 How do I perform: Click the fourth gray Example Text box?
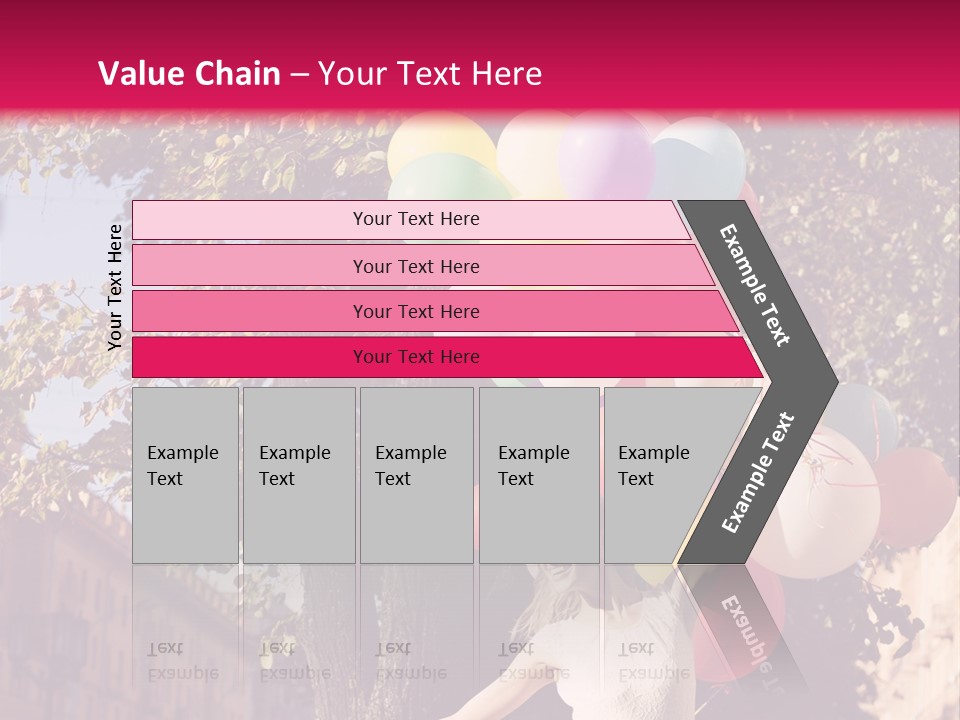point(539,475)
